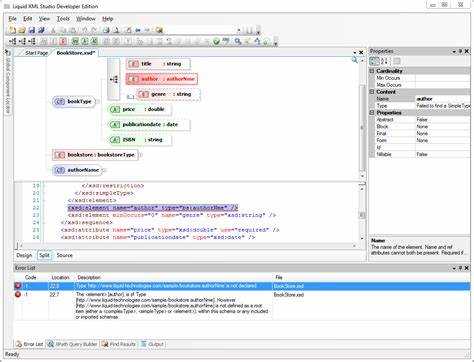Click the Max Occurs value field
Screen dimensions: 474x362
[x=443, y=85]
